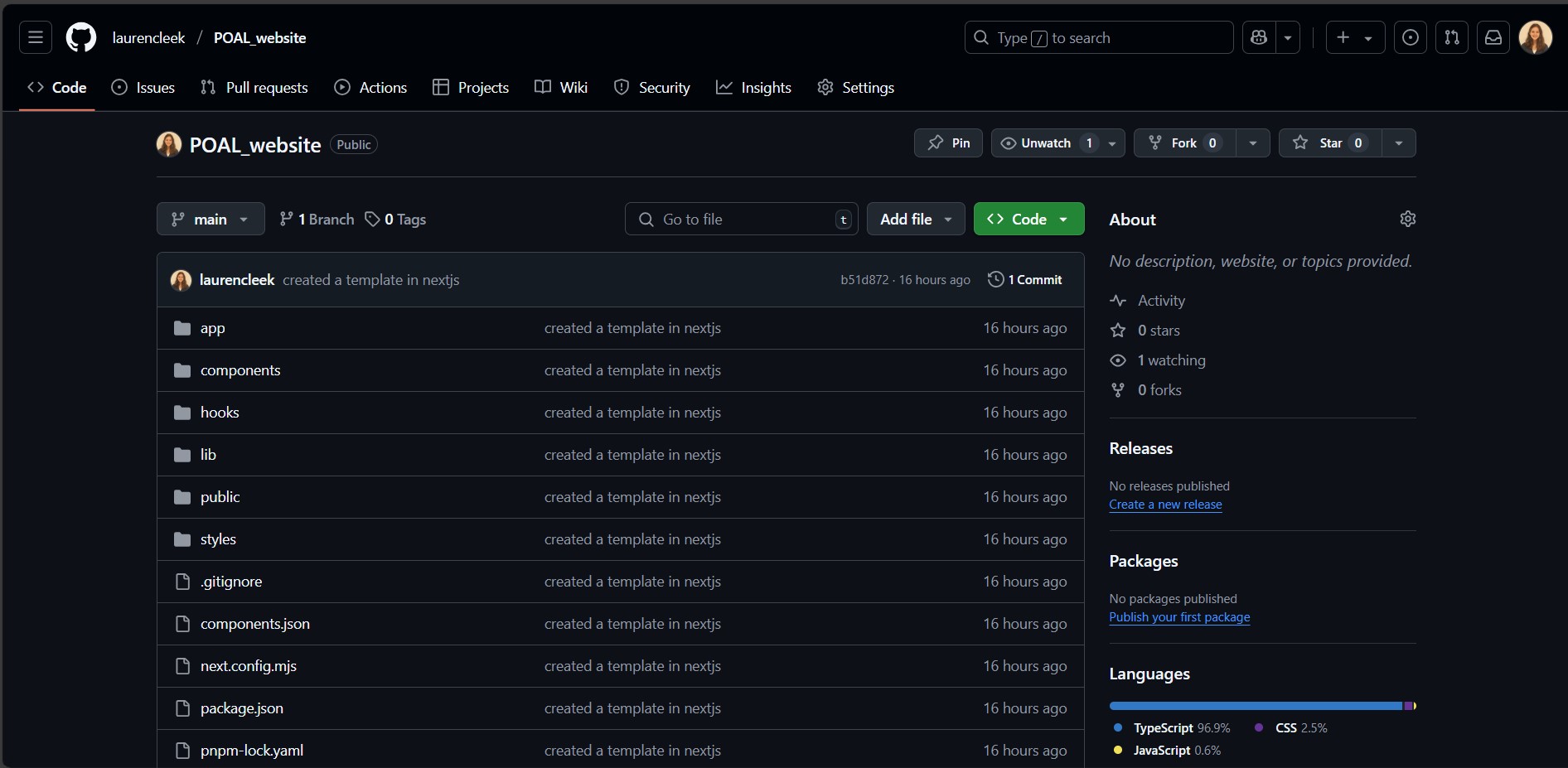Open the main branch selector dropdown
Screen dimensions: 1568x768
coord(211,219)
